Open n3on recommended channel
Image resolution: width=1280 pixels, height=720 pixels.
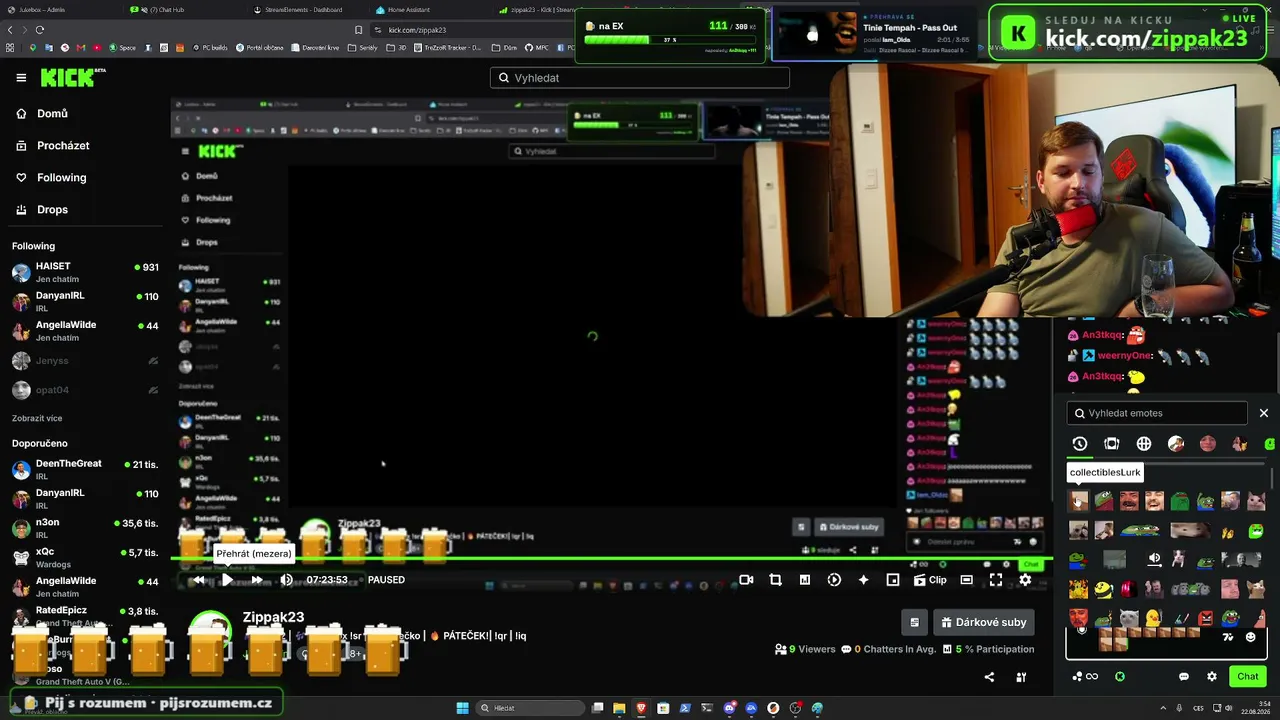click(85, 528)
